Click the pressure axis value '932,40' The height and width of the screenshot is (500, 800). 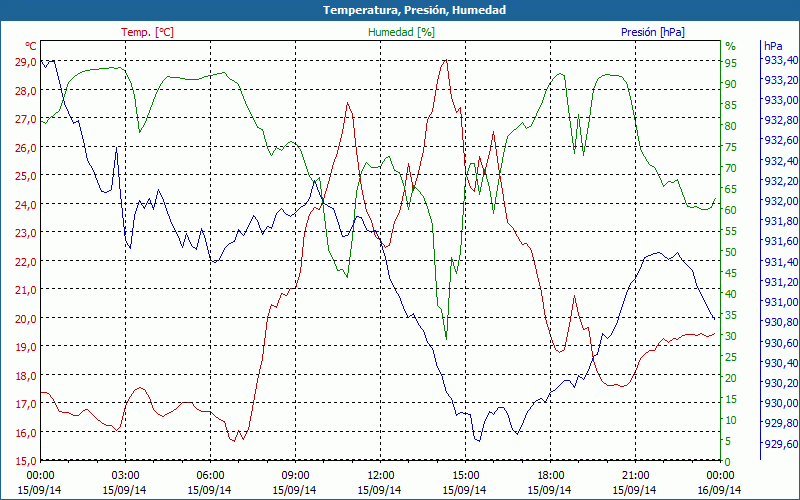781,161
